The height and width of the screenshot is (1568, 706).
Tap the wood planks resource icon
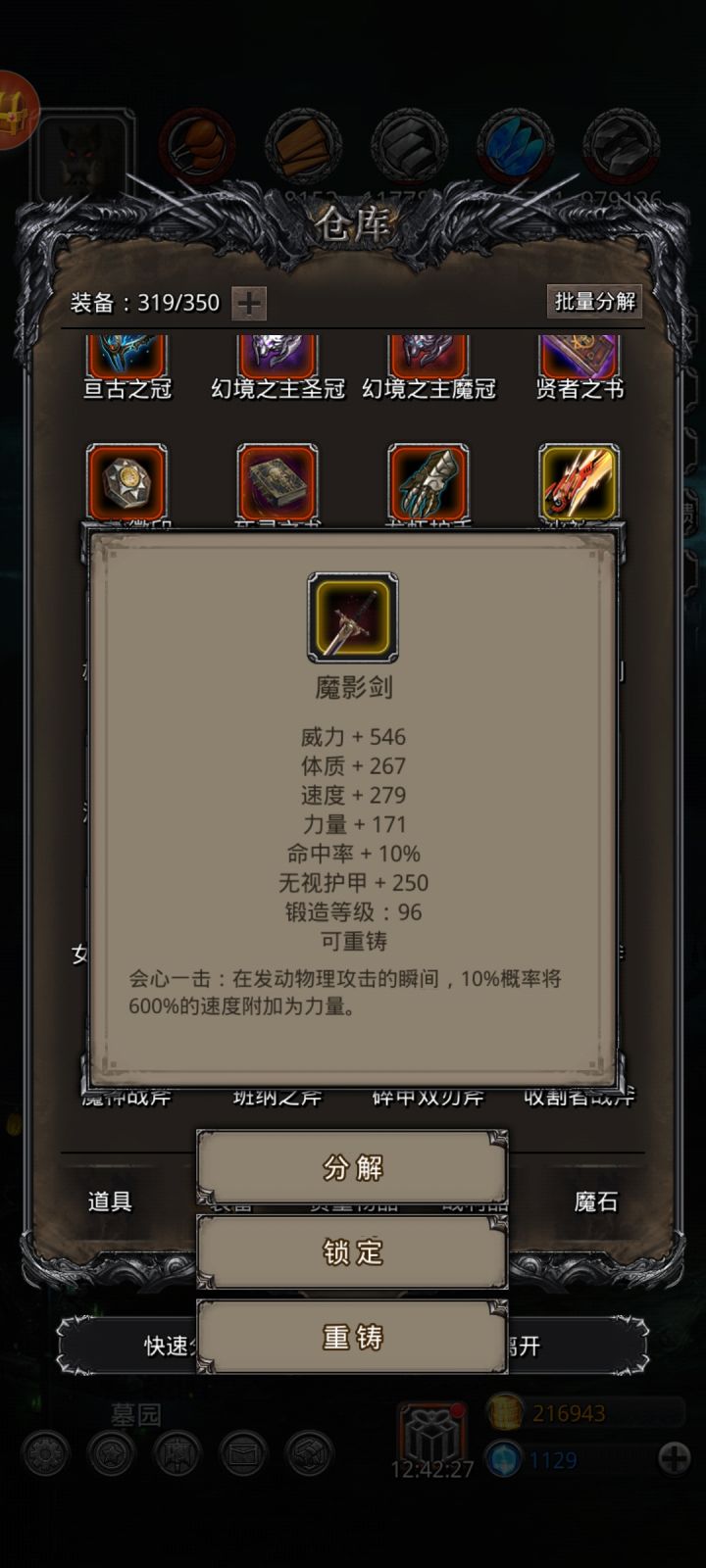303,146
